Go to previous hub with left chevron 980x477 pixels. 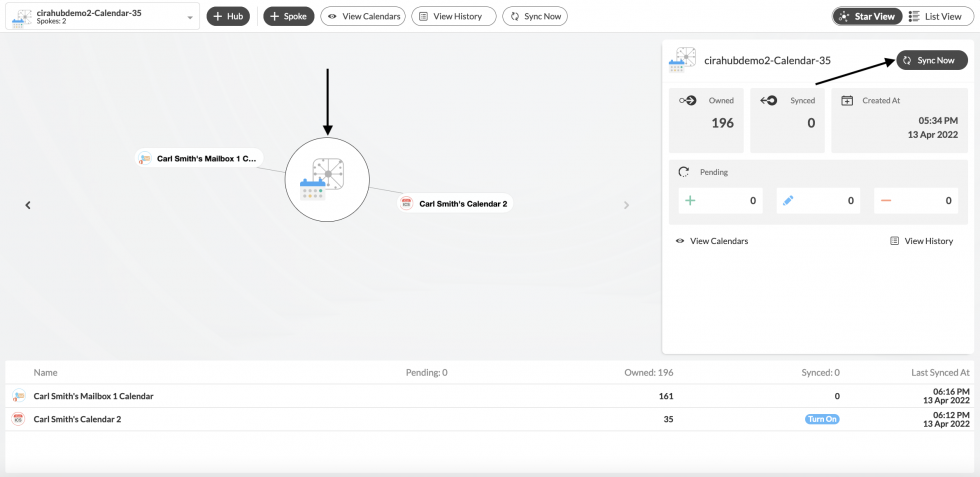pos(28,205)
